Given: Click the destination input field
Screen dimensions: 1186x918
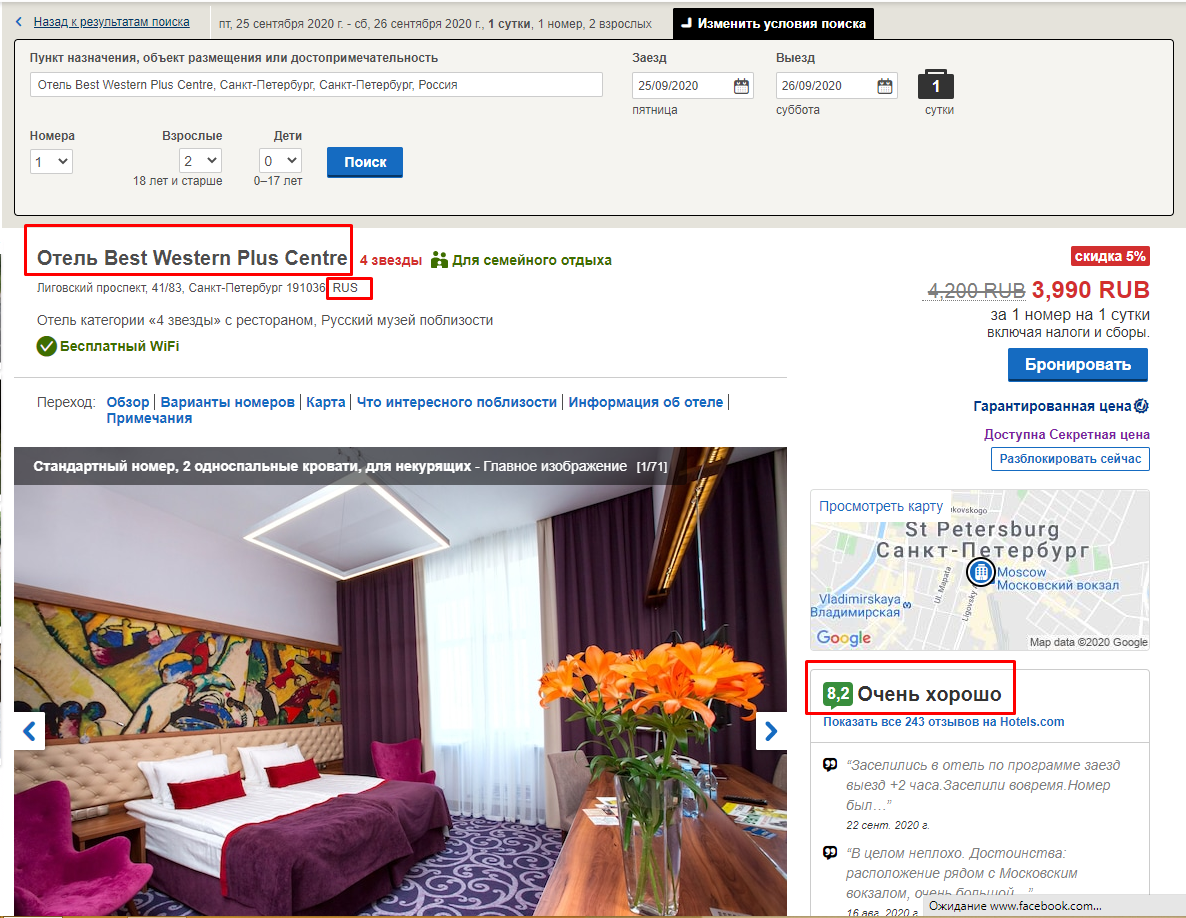Looking at the screenshot, I should pos(316,85).
